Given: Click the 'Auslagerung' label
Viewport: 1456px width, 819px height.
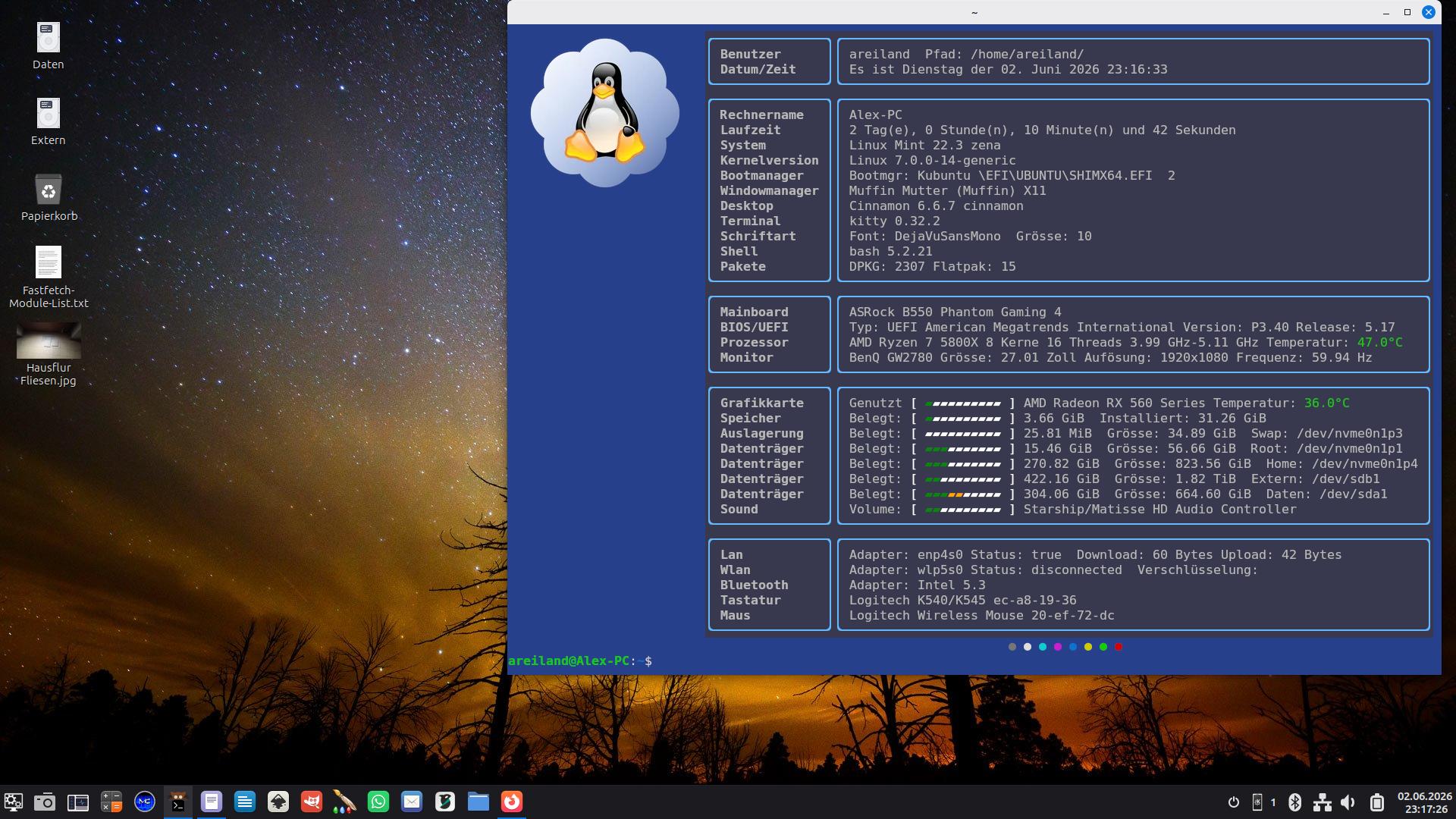Looking at the screenshot, I should point(761,434).
